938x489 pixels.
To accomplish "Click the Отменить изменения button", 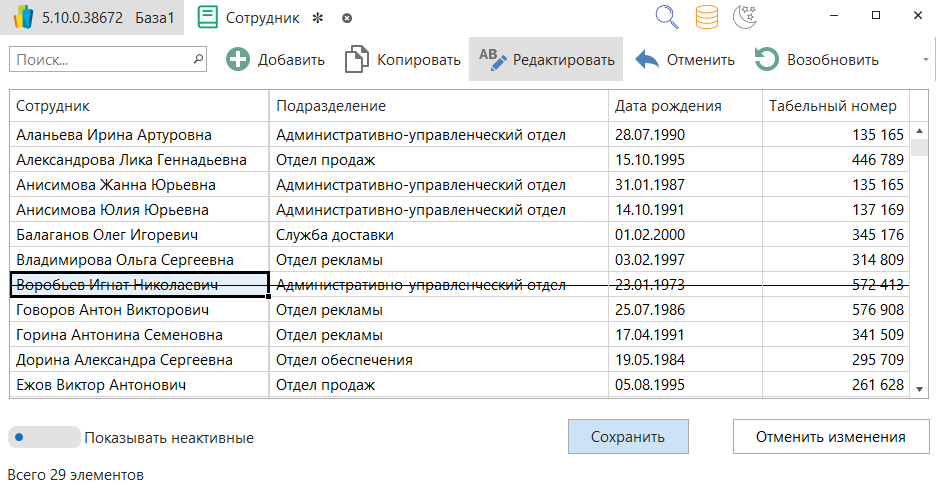I will tap(830, 437).
